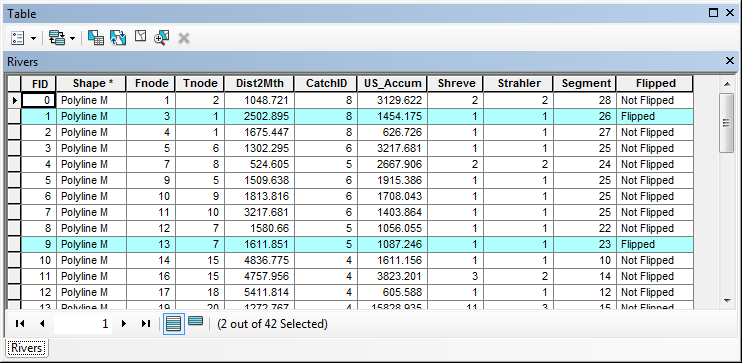
Task: Go to the previous record
Action: coord(42,324)
